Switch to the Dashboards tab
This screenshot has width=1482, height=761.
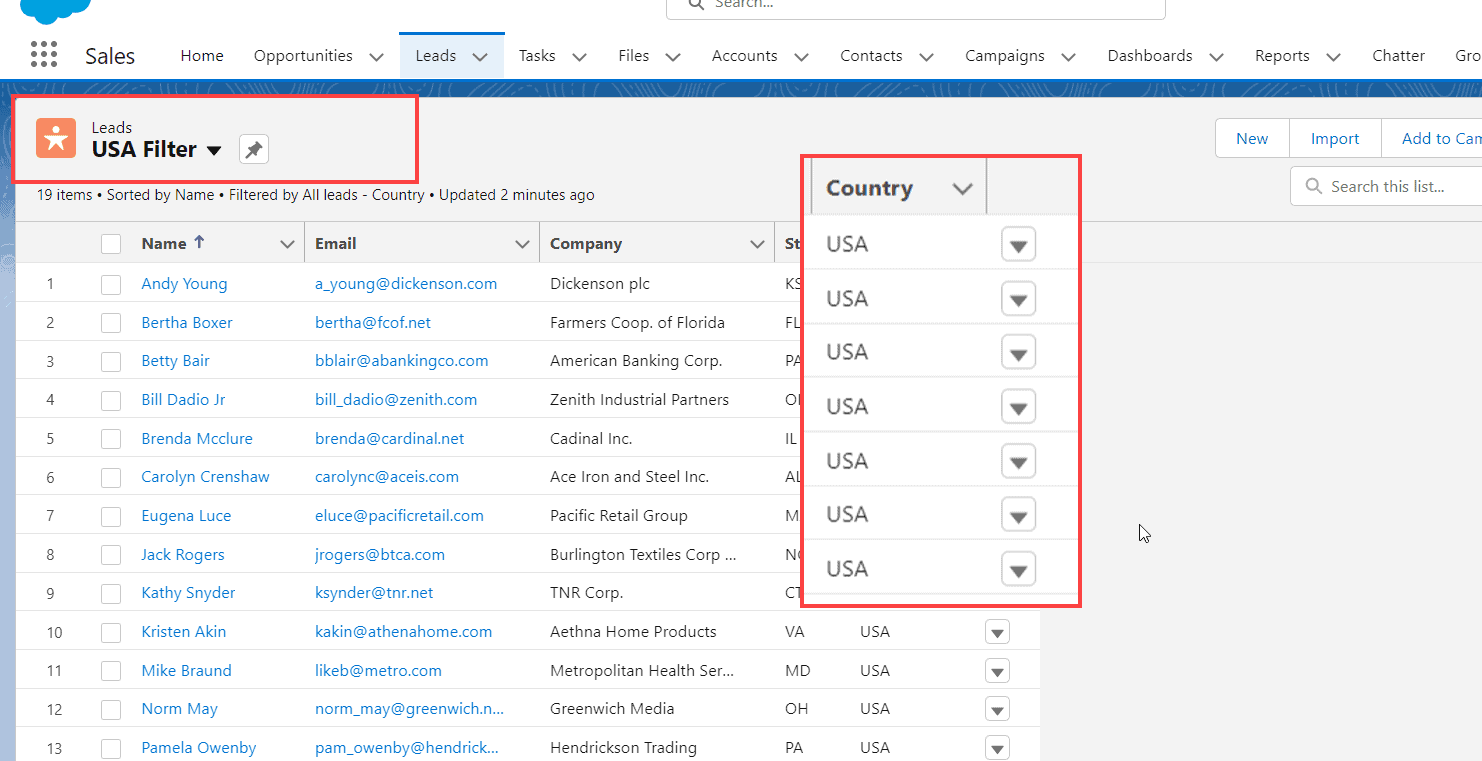click(x=1150, y=56)
